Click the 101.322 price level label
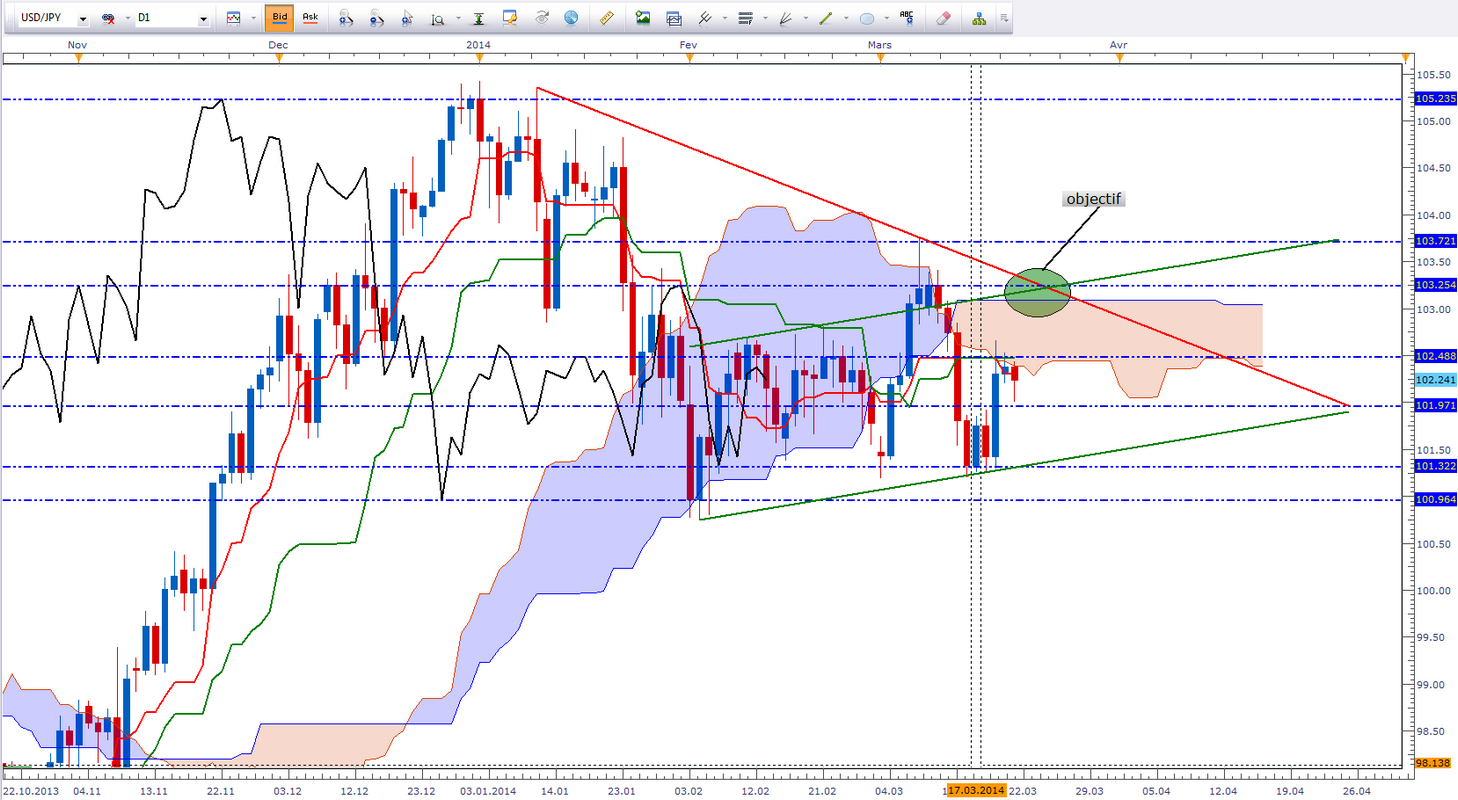The image size is (1458, 800). [1436, 466]
